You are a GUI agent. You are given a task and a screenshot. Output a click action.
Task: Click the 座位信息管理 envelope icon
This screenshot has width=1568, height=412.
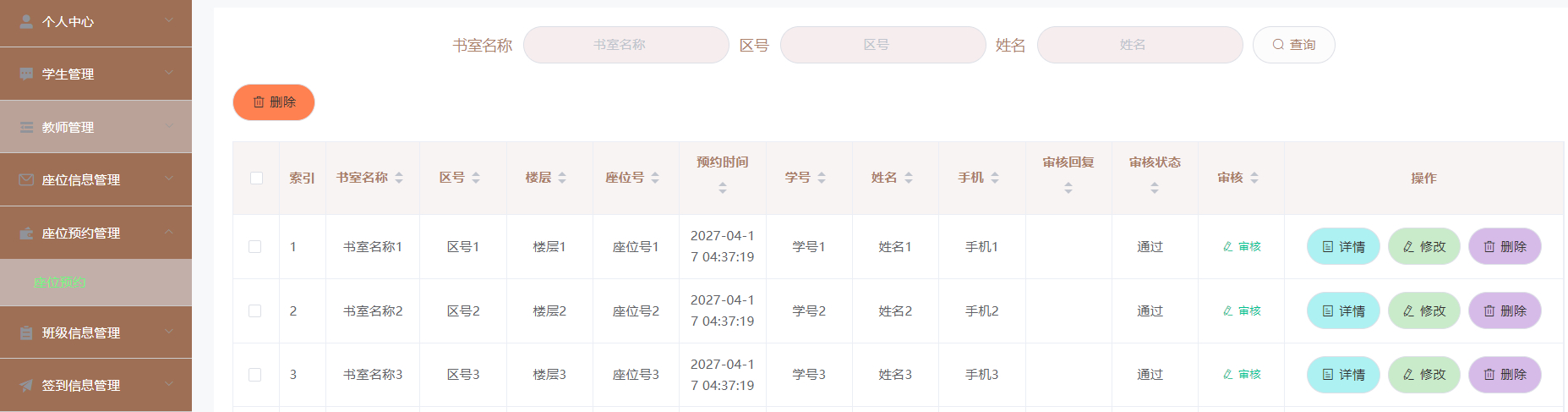point(26,179)
